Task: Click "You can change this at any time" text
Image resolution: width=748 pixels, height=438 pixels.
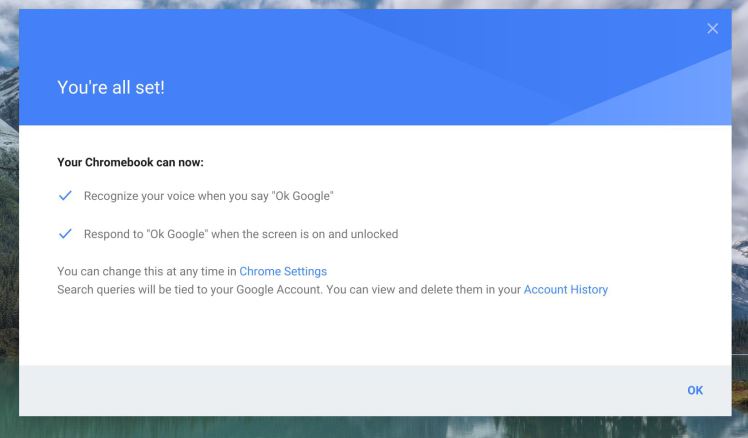Action: 147,271
